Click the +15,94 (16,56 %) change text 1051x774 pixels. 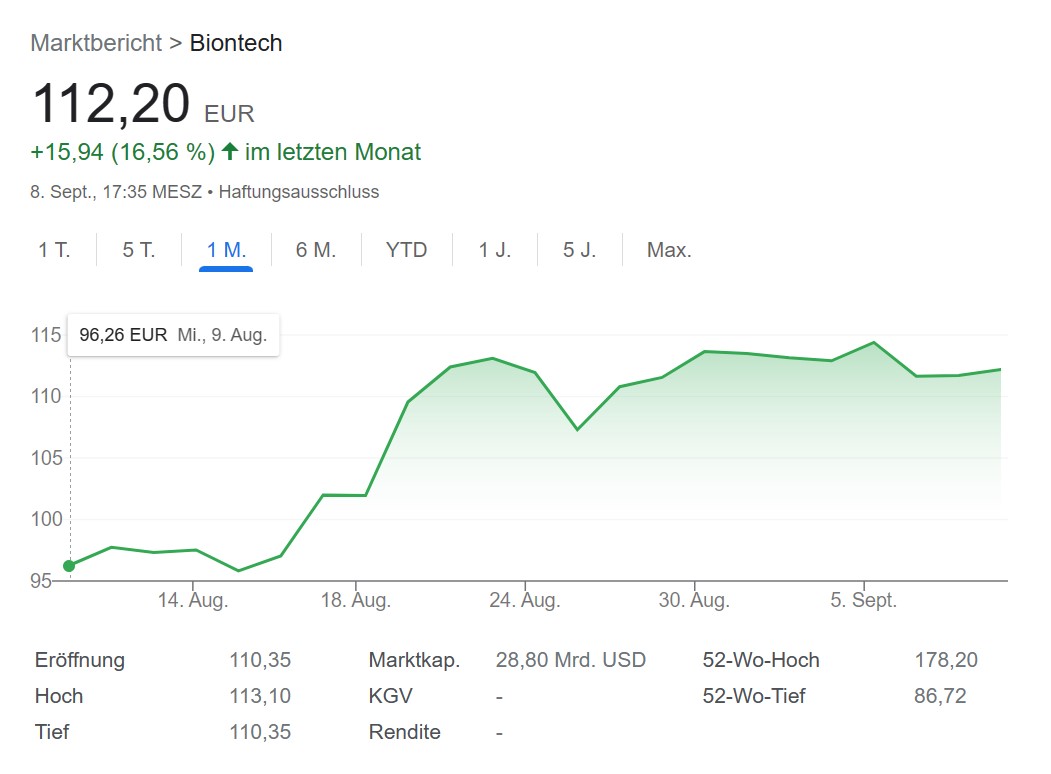[123, 152]
